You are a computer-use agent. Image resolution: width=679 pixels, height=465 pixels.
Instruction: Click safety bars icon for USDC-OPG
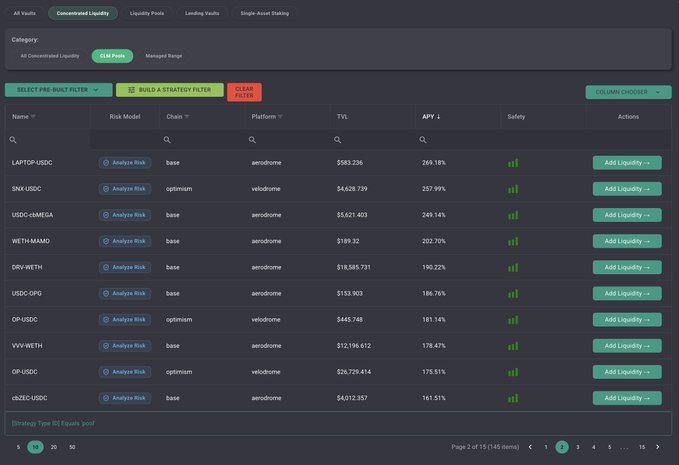click(513, 294)
